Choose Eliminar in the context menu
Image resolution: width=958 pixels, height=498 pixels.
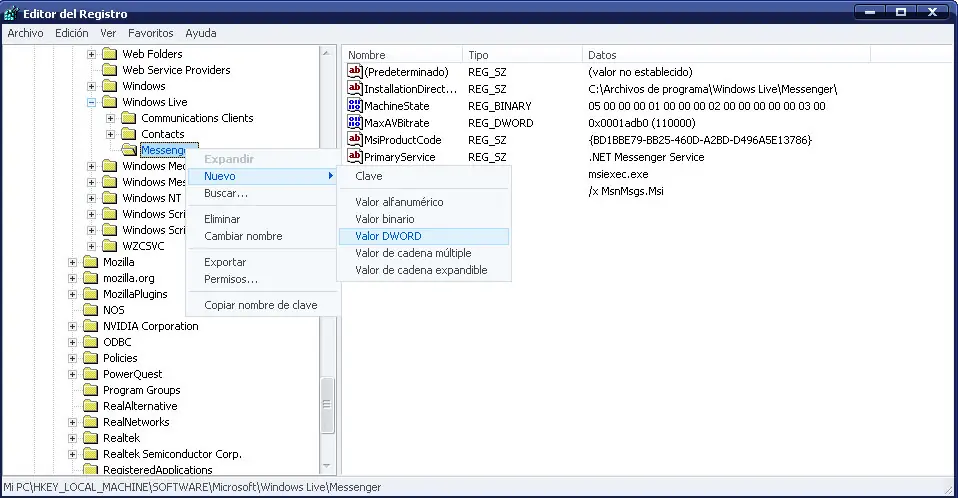click(262, 219)
